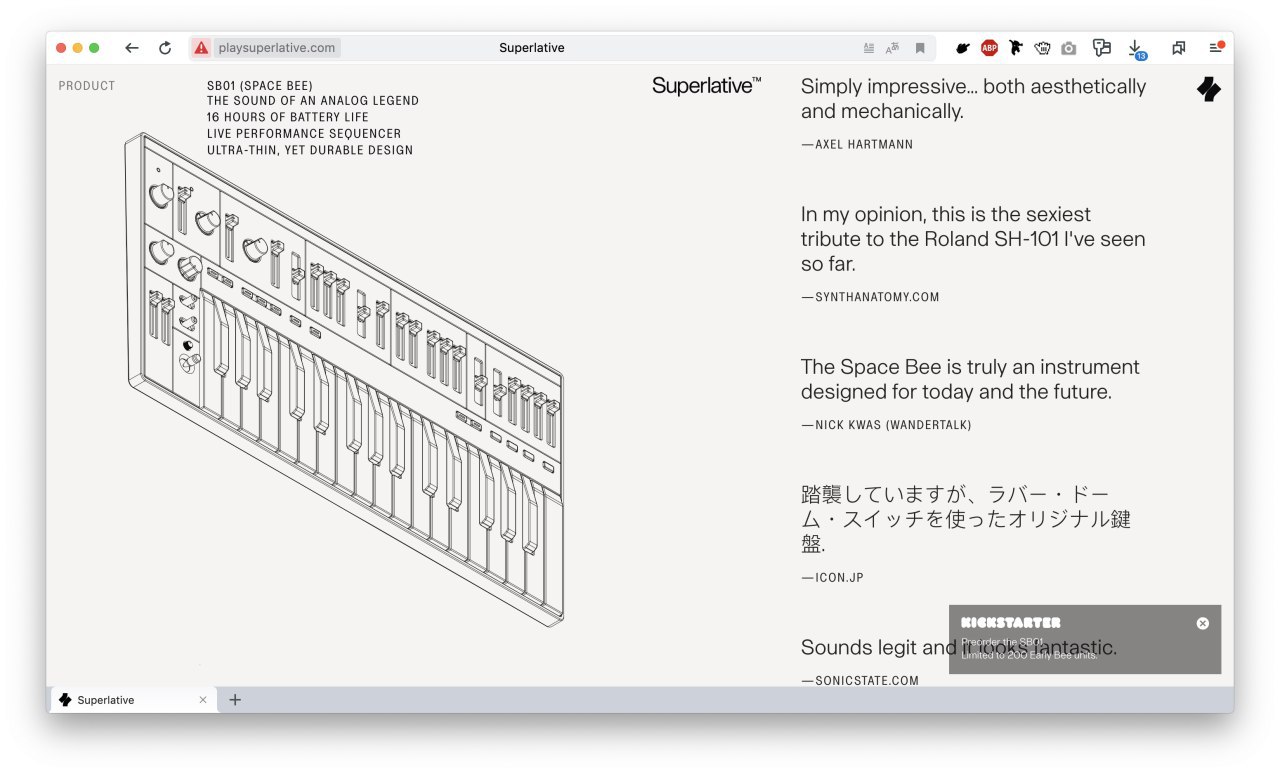1280x774 pixels.
Task: Click the AXEL HARTMANN attribution
Action: pyautogui.click(x=857, y=144)
